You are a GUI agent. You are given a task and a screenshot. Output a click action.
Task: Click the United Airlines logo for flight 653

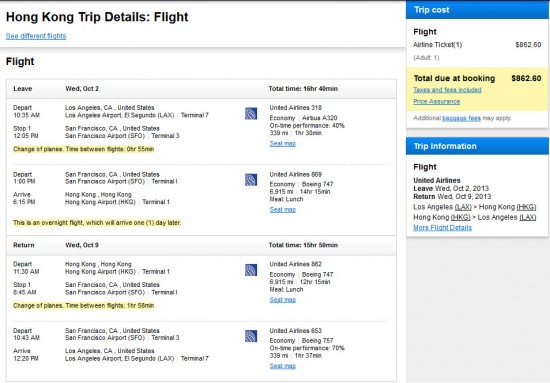[x=251, y=336]
